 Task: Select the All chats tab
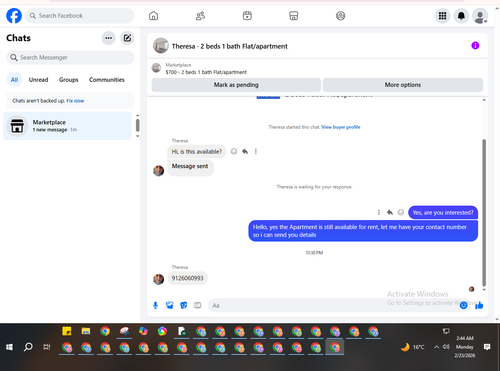(x=14, y=80)
